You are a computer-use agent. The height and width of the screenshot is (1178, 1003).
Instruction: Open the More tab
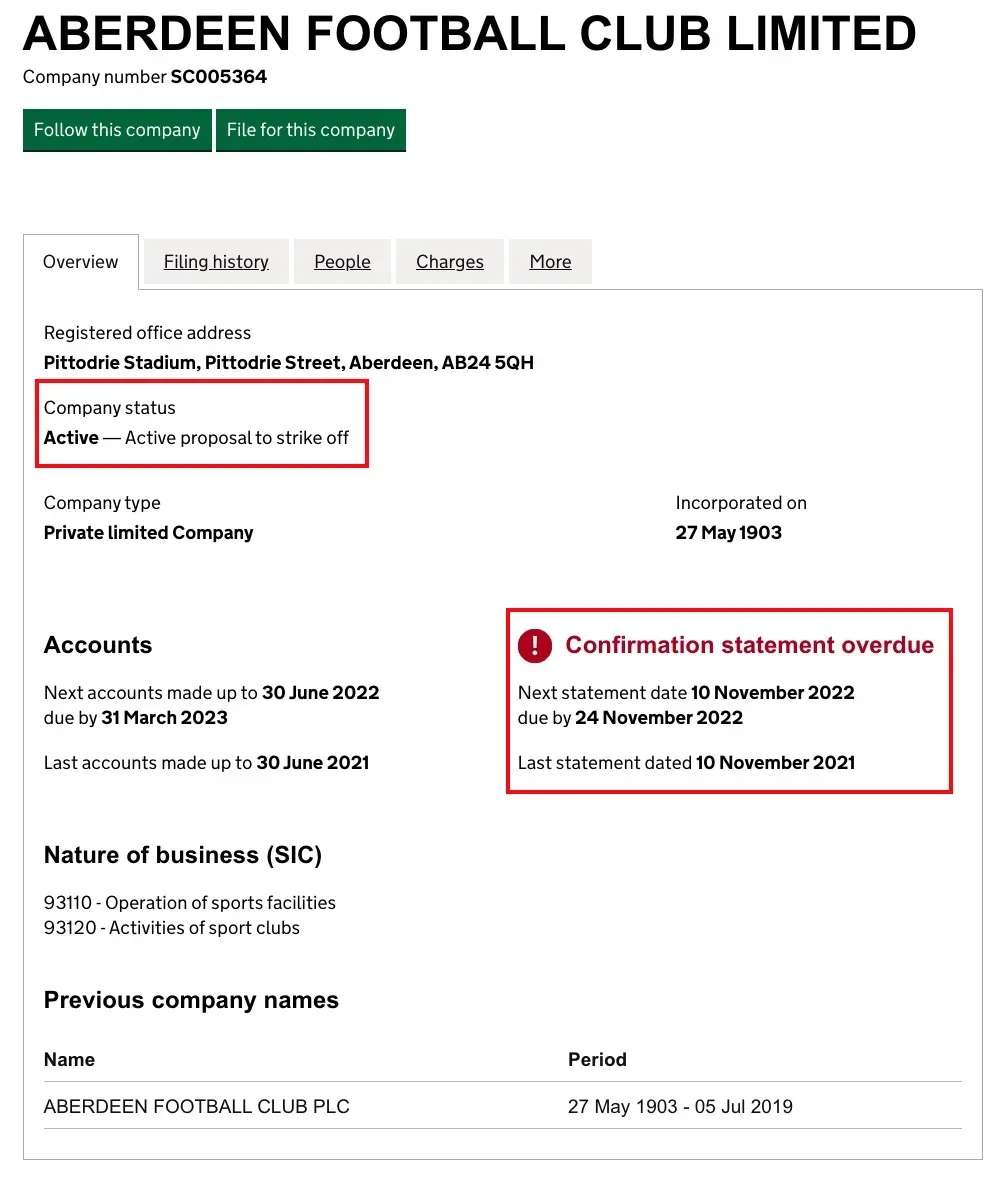point(550,262)
